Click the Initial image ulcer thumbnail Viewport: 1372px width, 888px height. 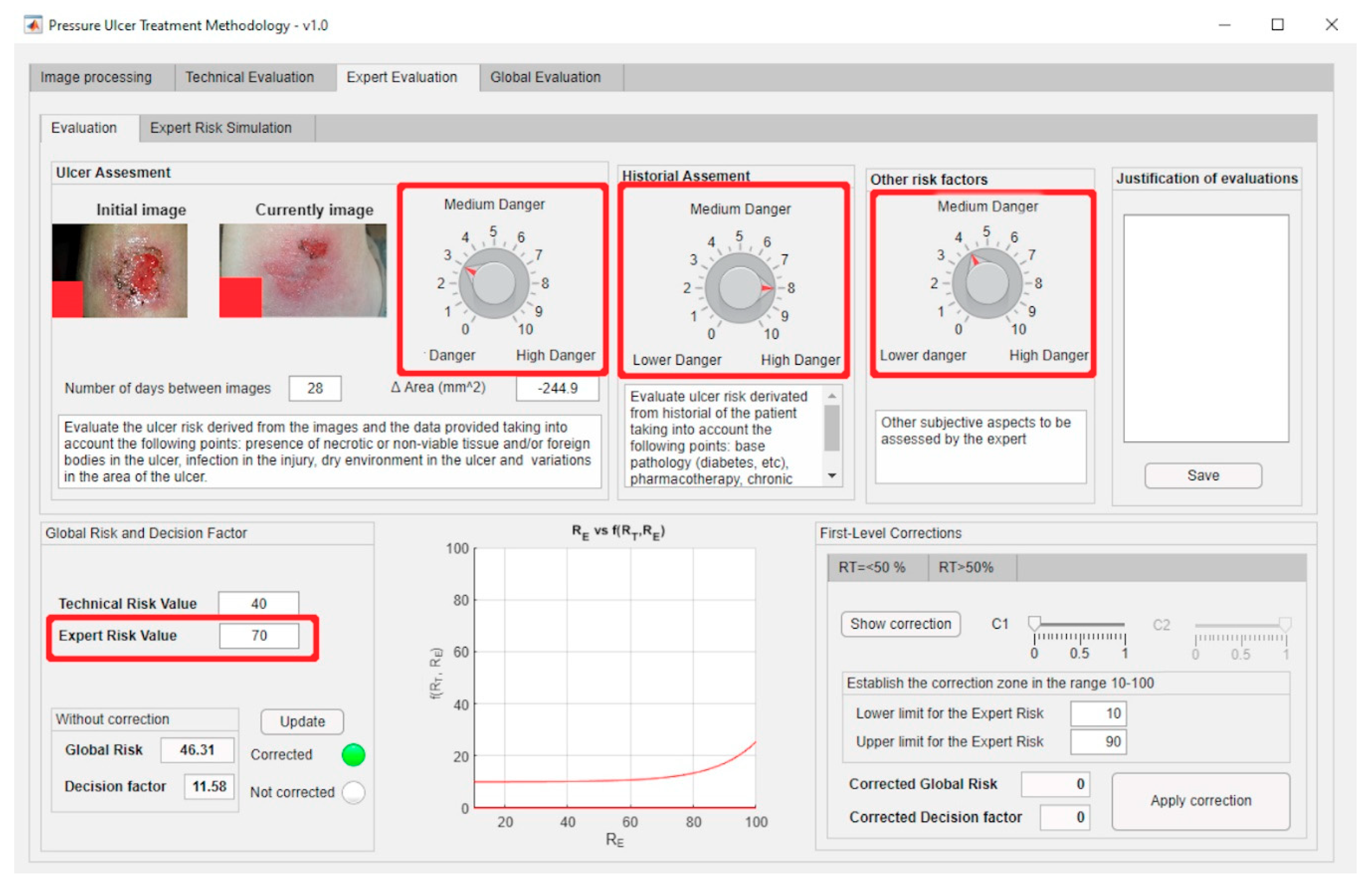120,270
